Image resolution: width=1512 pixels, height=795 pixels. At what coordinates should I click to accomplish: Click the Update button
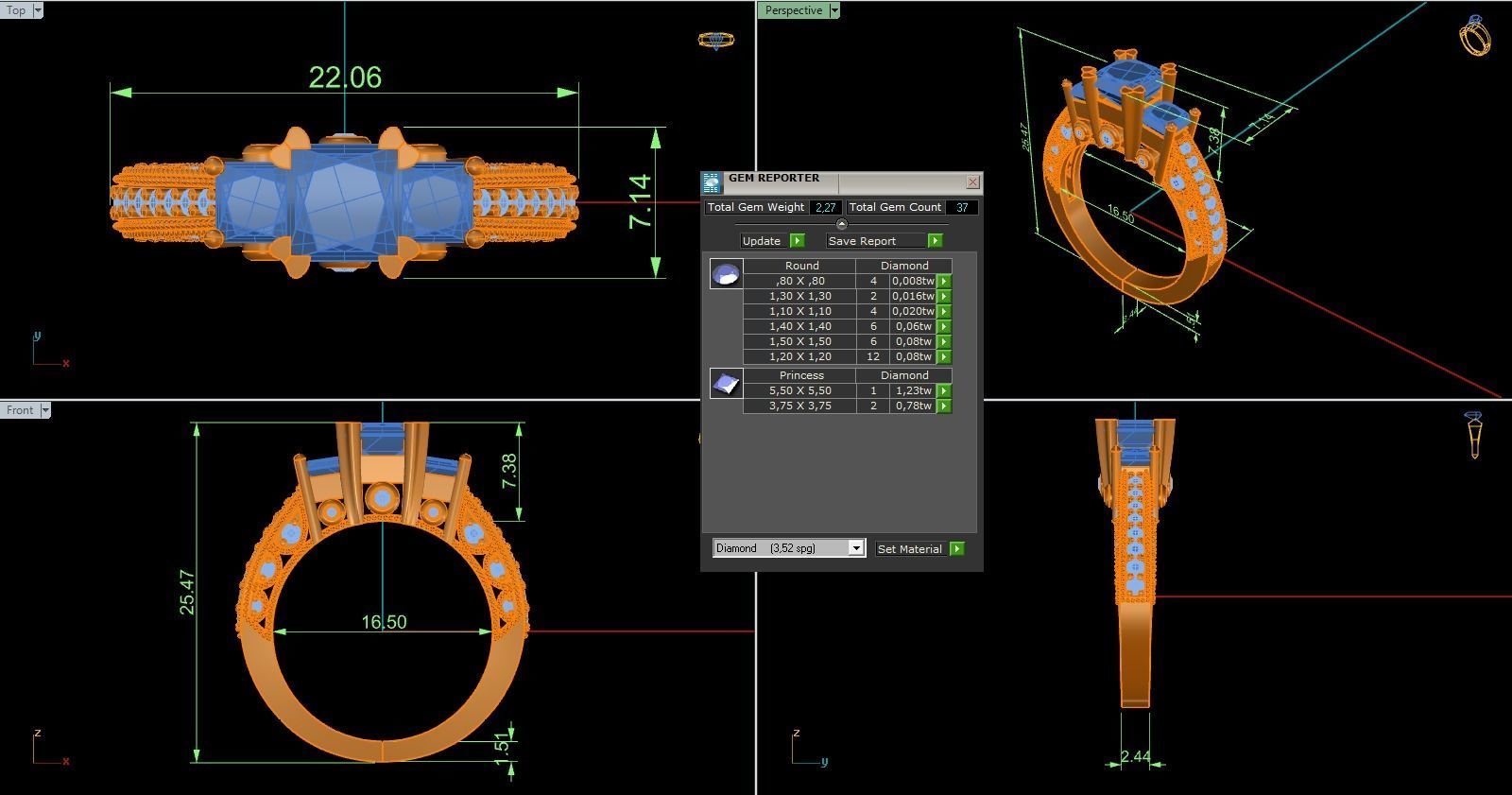762,241
